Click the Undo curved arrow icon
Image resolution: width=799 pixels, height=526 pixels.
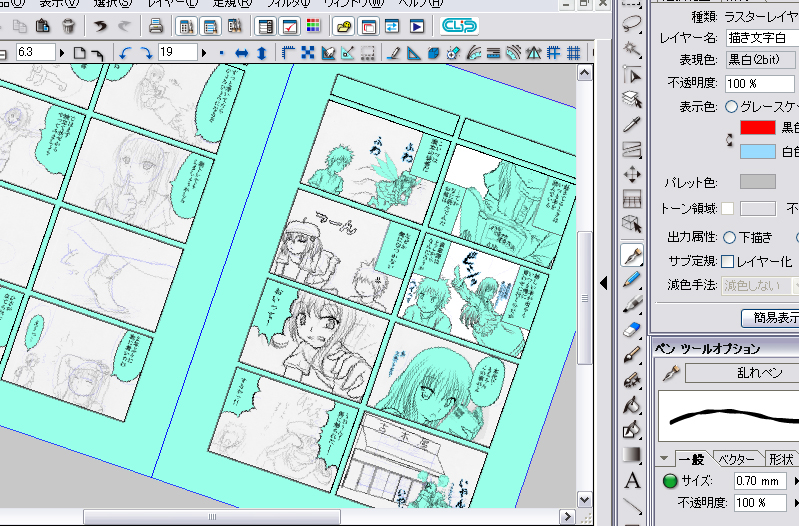click(100, 25)
